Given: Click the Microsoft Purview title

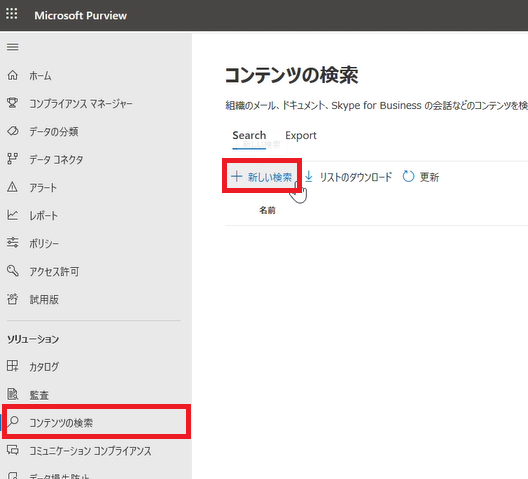Looking at the screenshot, I should (x=80, y=15).
